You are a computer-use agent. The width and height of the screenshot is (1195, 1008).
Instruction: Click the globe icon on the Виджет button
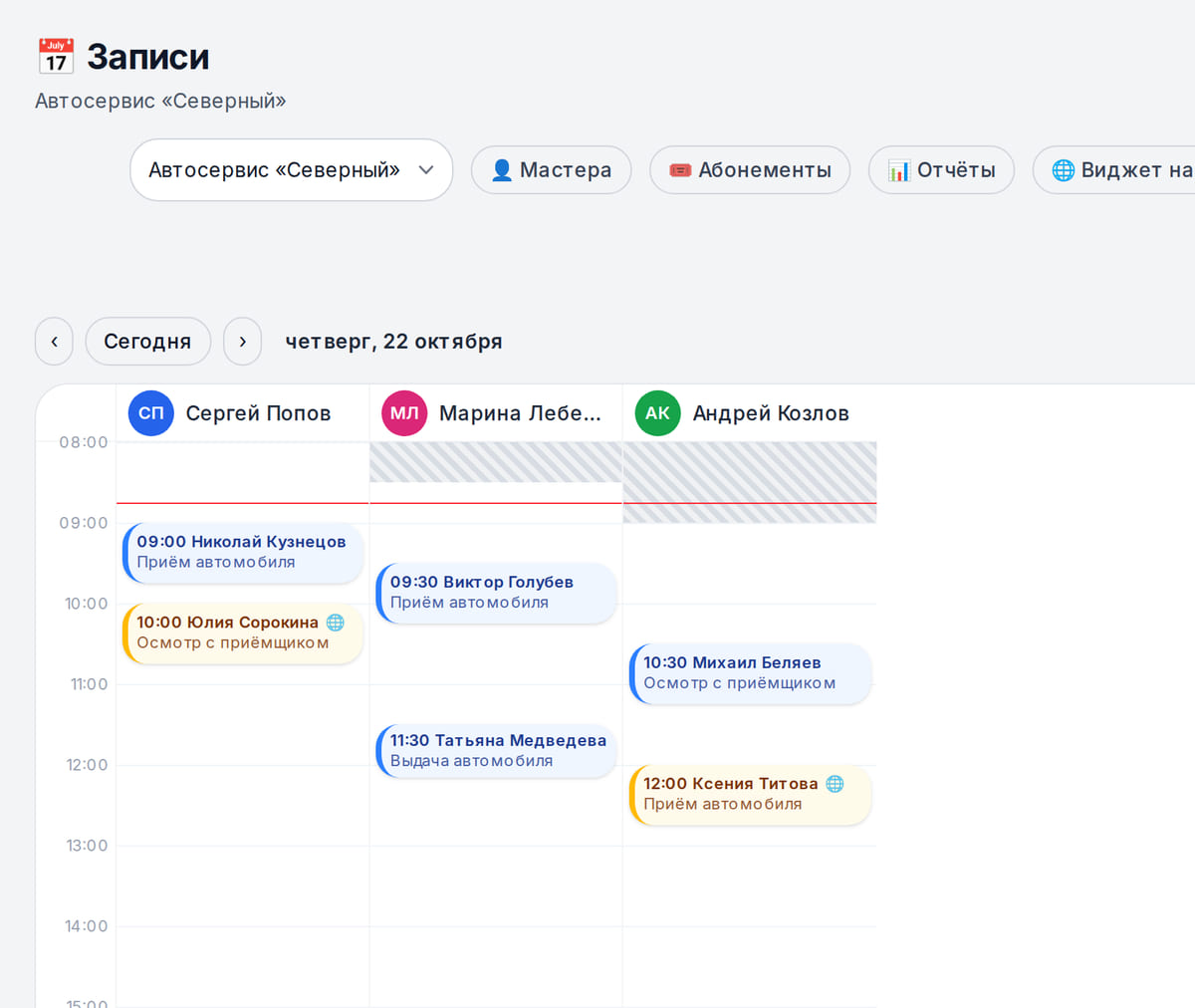1064,170
